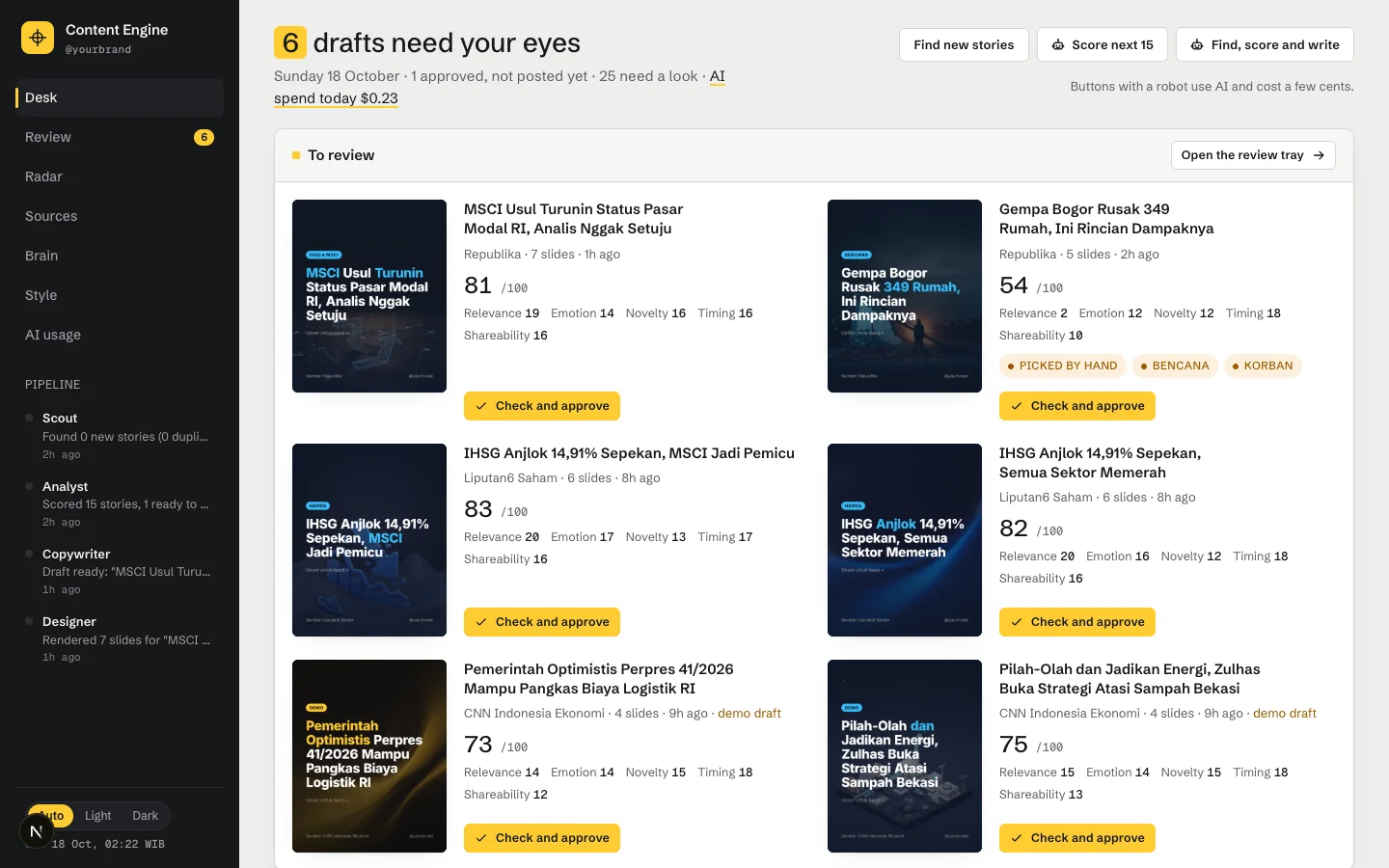1389x868 pixels.
Task: Click Find new stories button
Action: click(964, 45)
